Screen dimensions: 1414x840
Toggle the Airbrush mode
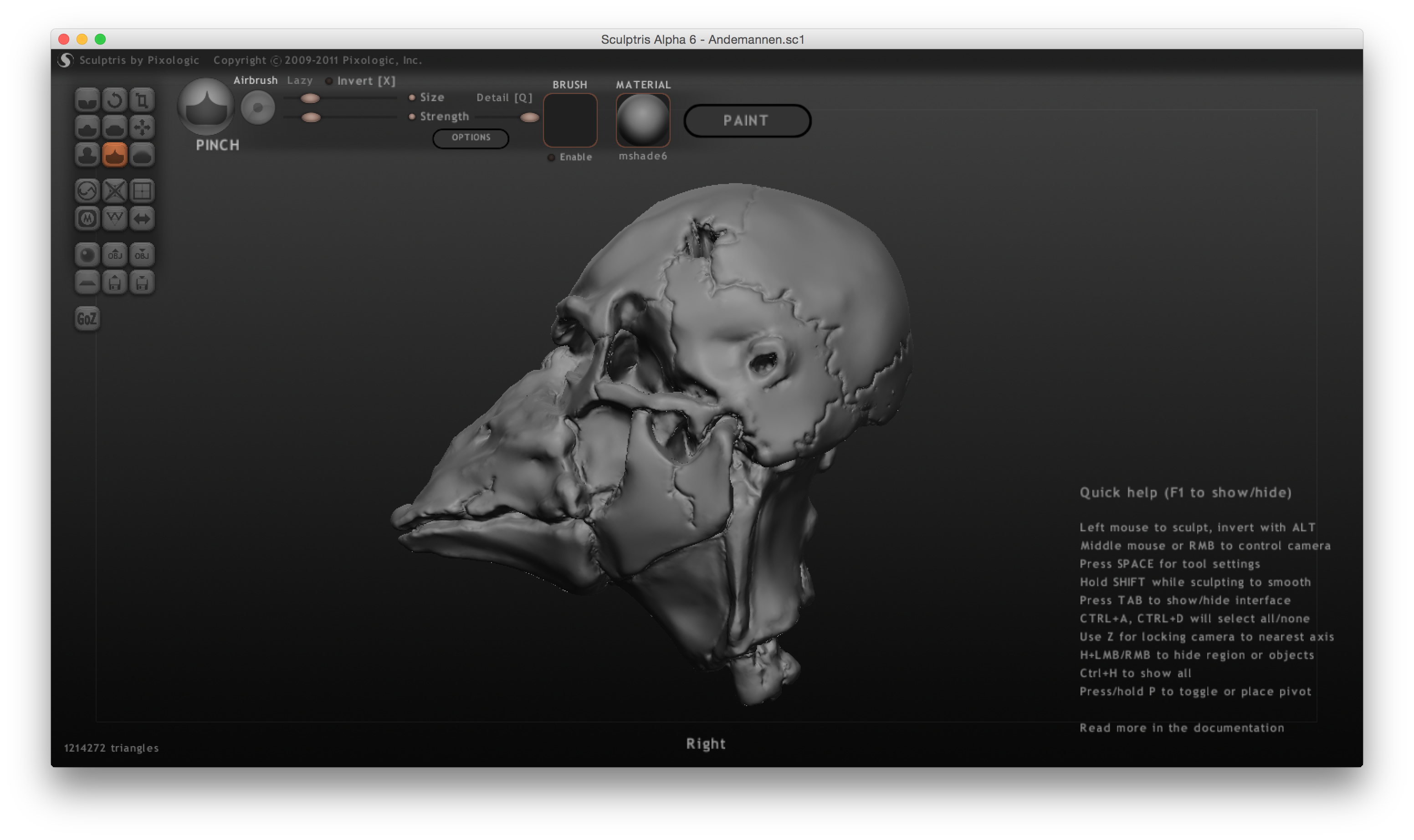tap(255, 80)
